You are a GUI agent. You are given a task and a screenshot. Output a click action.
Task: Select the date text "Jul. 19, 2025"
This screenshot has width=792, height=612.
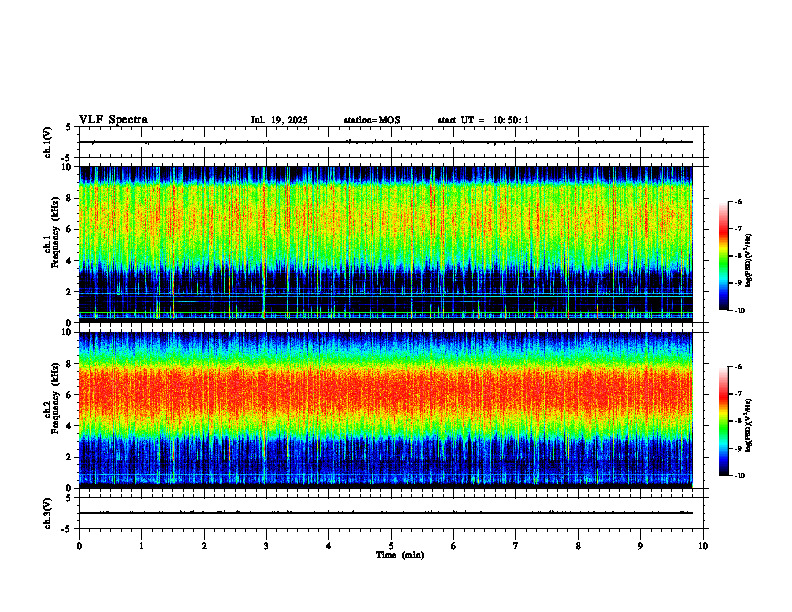tap(279, 120)
